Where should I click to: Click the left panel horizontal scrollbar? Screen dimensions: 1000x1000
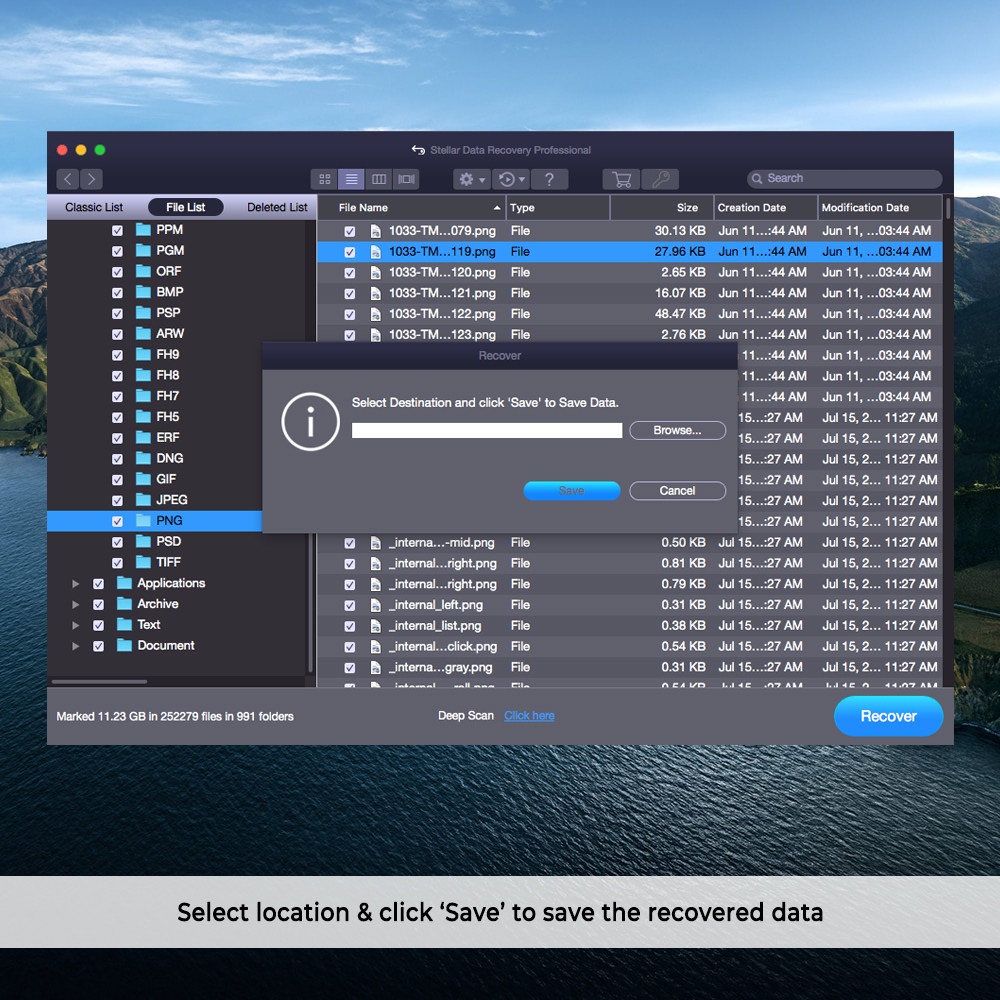[x=99, y=682]
